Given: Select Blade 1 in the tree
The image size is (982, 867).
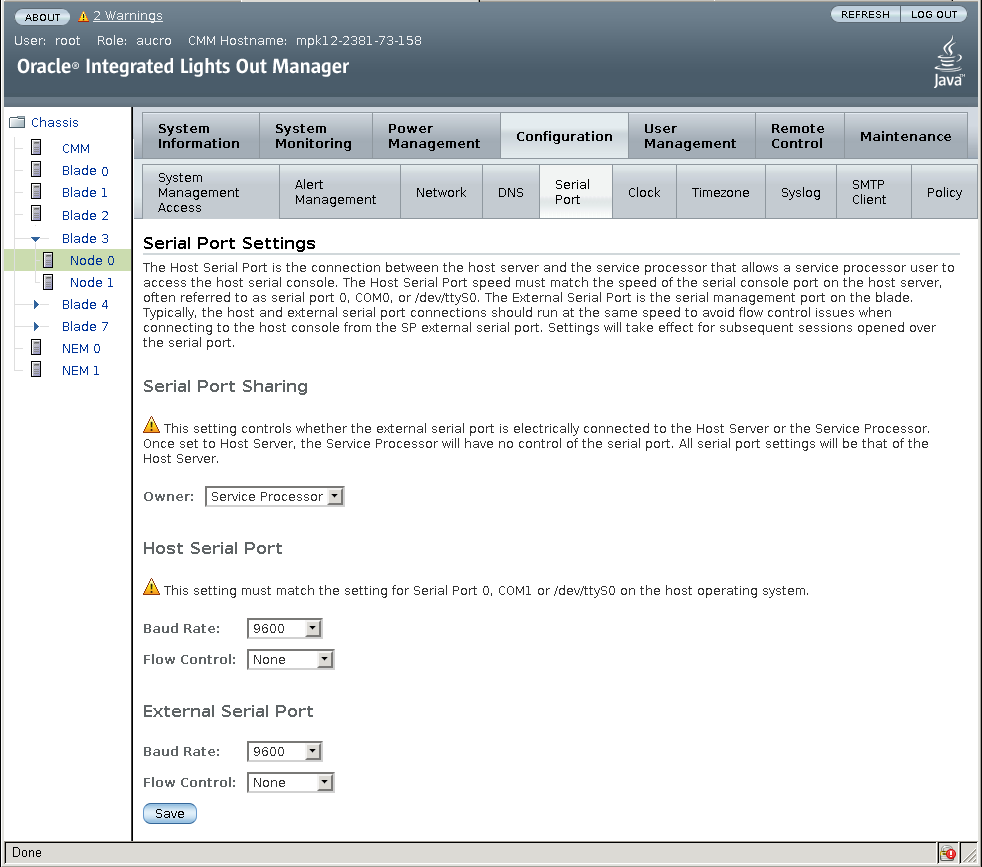Looking at the screenshot, I should pyautogui.click(x=85, y=192).
